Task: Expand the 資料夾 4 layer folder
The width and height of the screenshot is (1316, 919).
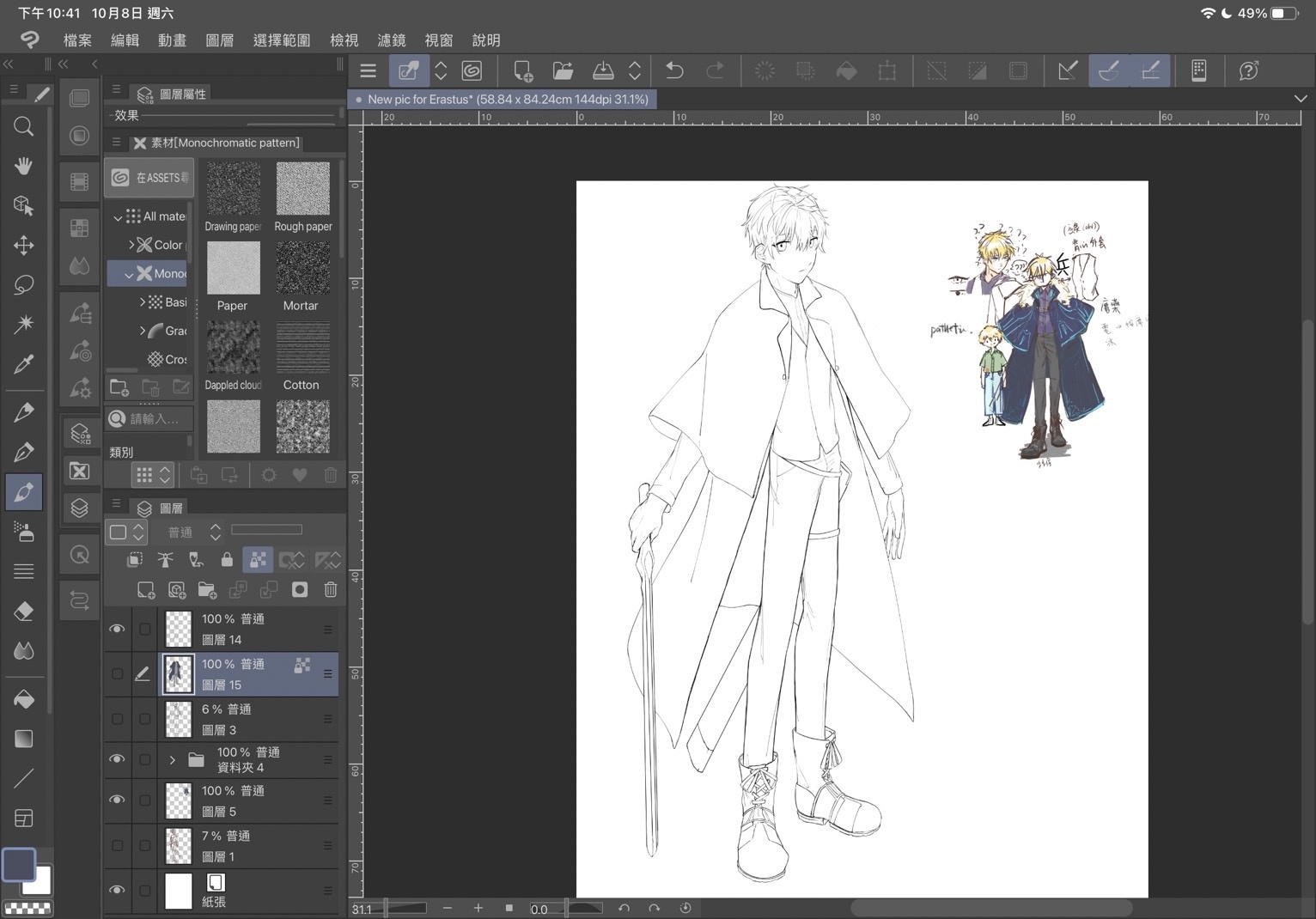Action: [172, 760]
